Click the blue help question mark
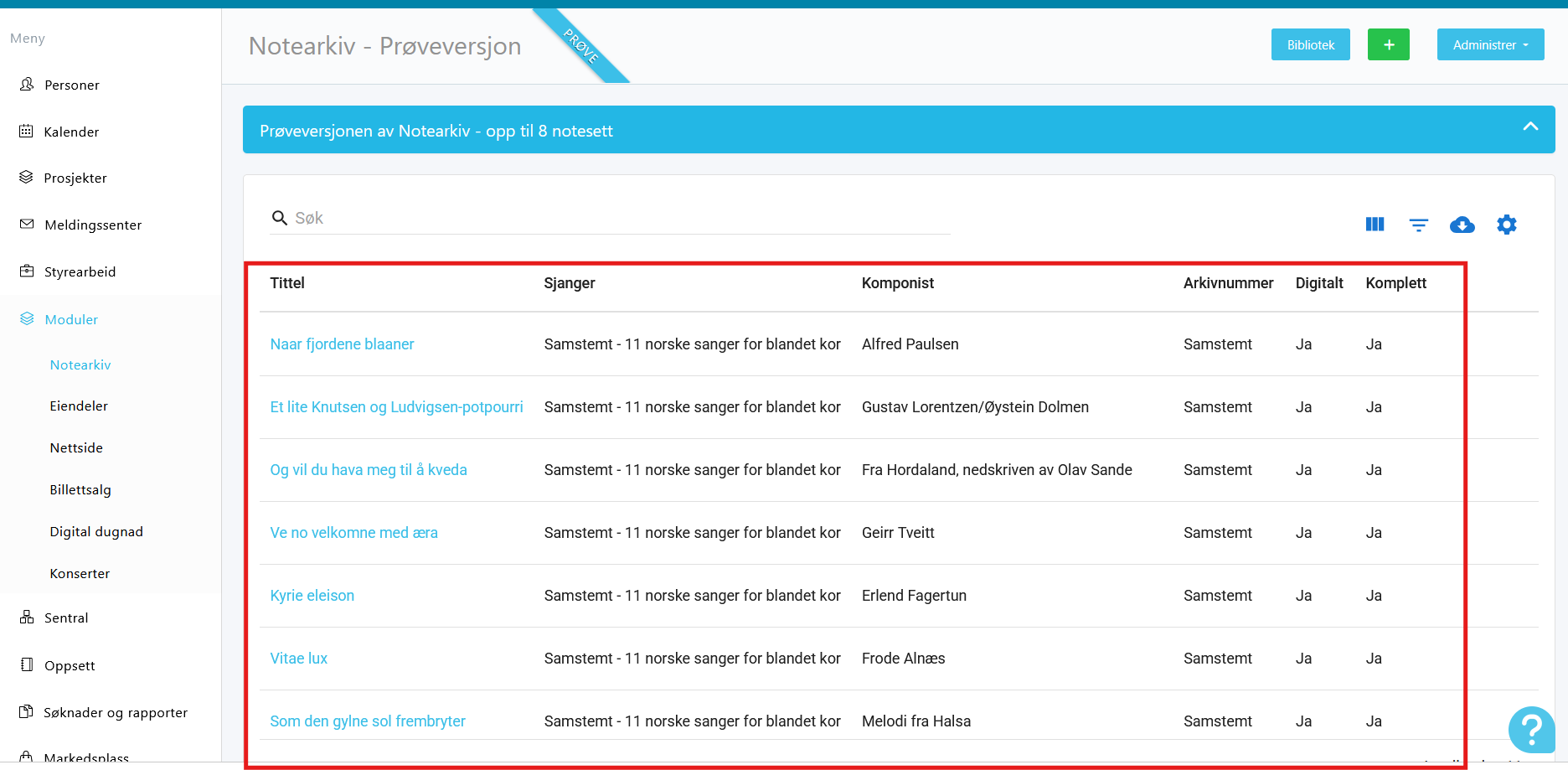This screenshot has width=1568, height=770. pos(1530,730)
